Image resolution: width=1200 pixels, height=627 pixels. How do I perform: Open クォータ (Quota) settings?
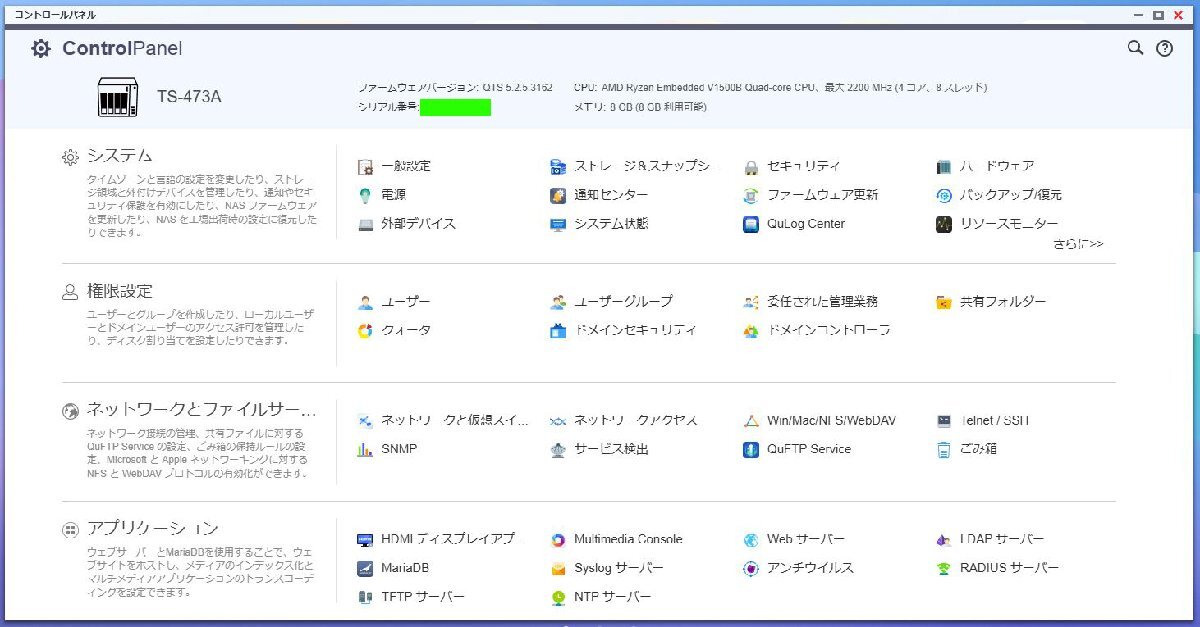394,330
